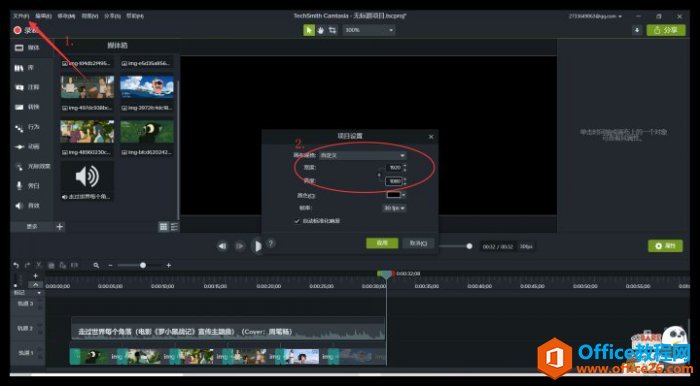Click the help question mark icon
700x386 pixels.
coord(271,243)
